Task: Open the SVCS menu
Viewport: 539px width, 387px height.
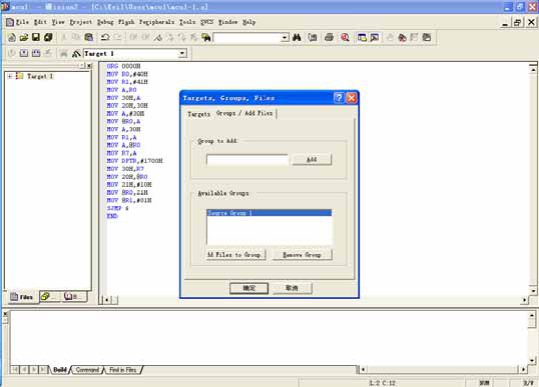Action: pyautogui.click(x=207, y=22)
